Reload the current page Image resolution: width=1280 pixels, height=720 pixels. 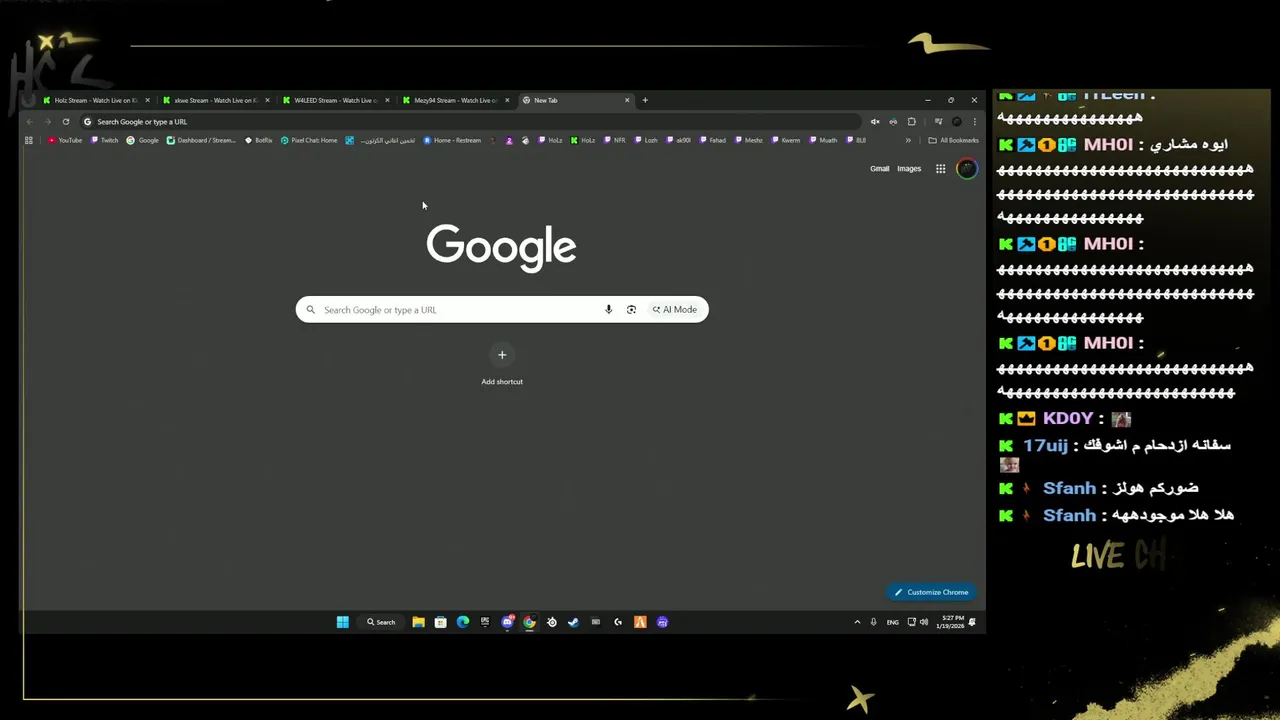tap(66, 122)
